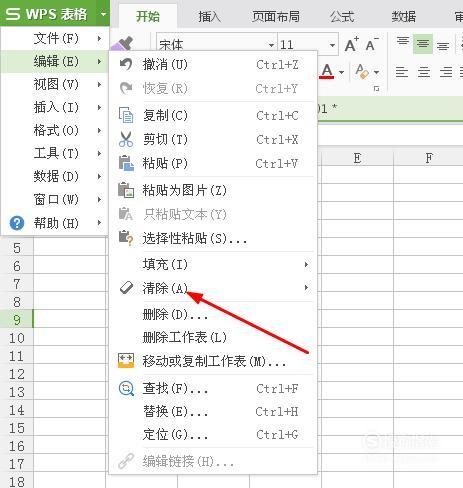Open the 工具(T) menu
This screenshot has width=463, height=488.
click(x=55, y=153)
